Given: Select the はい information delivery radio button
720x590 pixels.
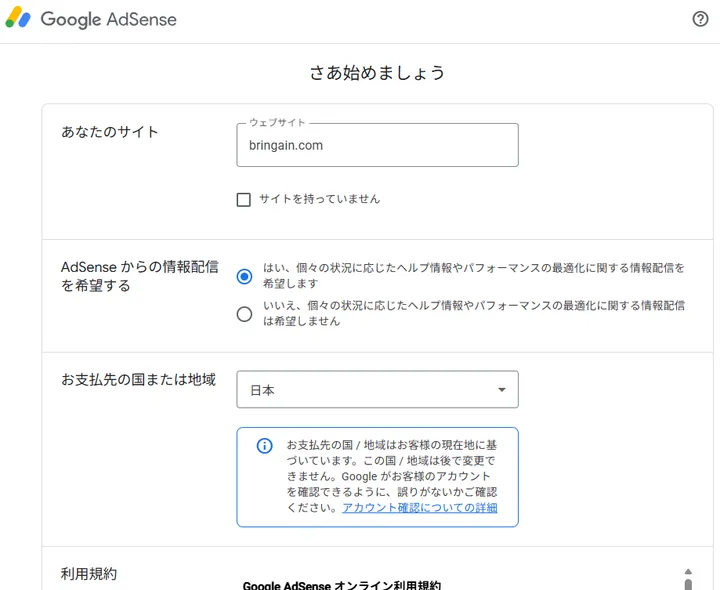Looking at the screenshot, I should click(244, 276).
